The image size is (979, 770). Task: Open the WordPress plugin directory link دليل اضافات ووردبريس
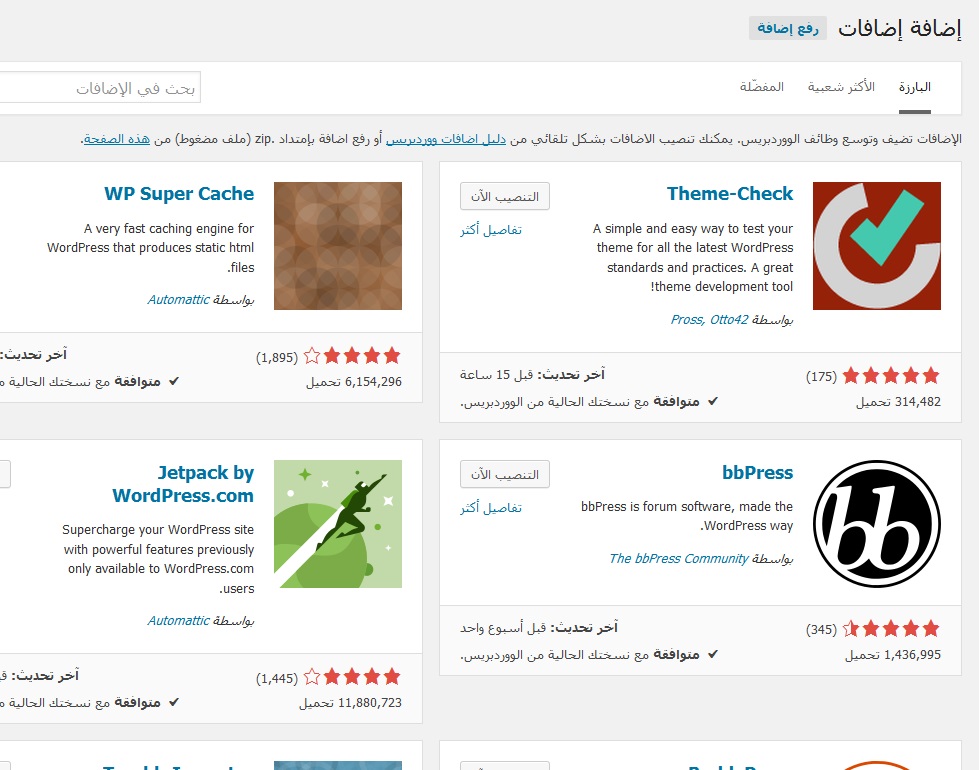point(446,139)
